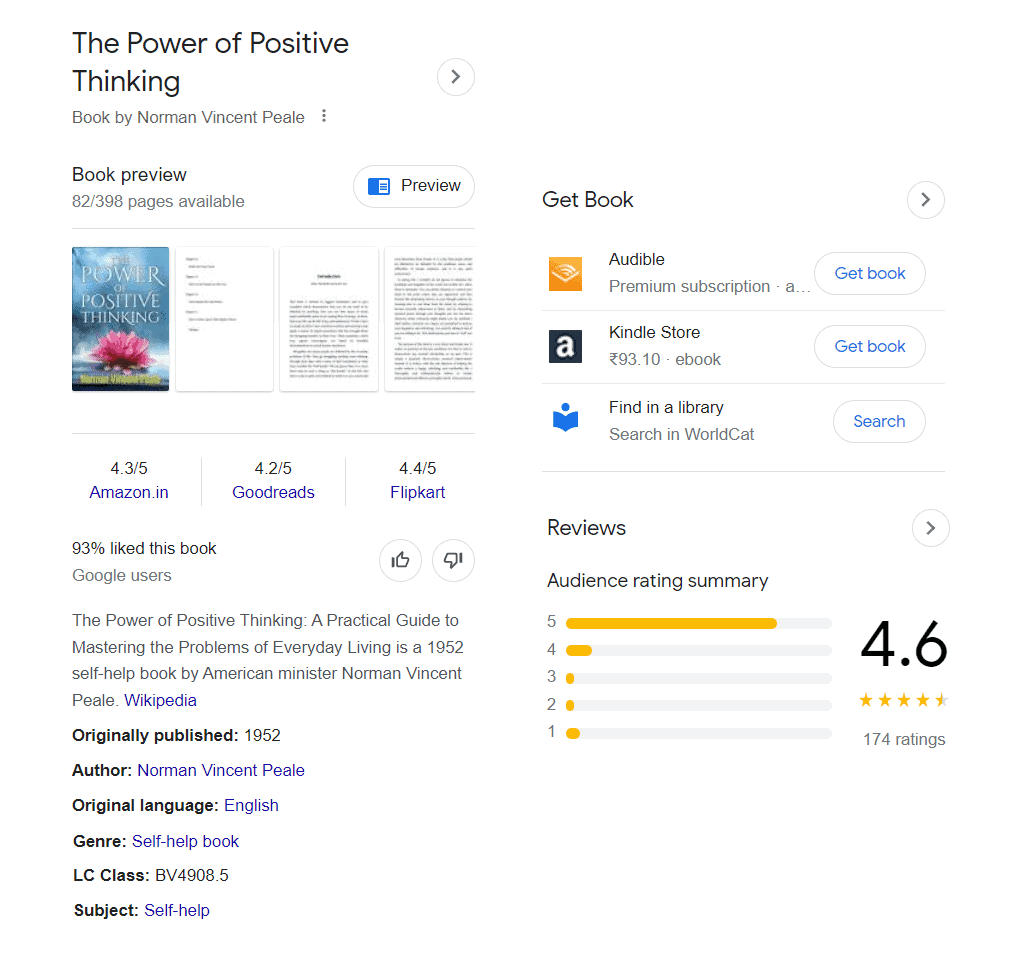
Task: Open the Flipkart rating link
Action: click(417, 492)
